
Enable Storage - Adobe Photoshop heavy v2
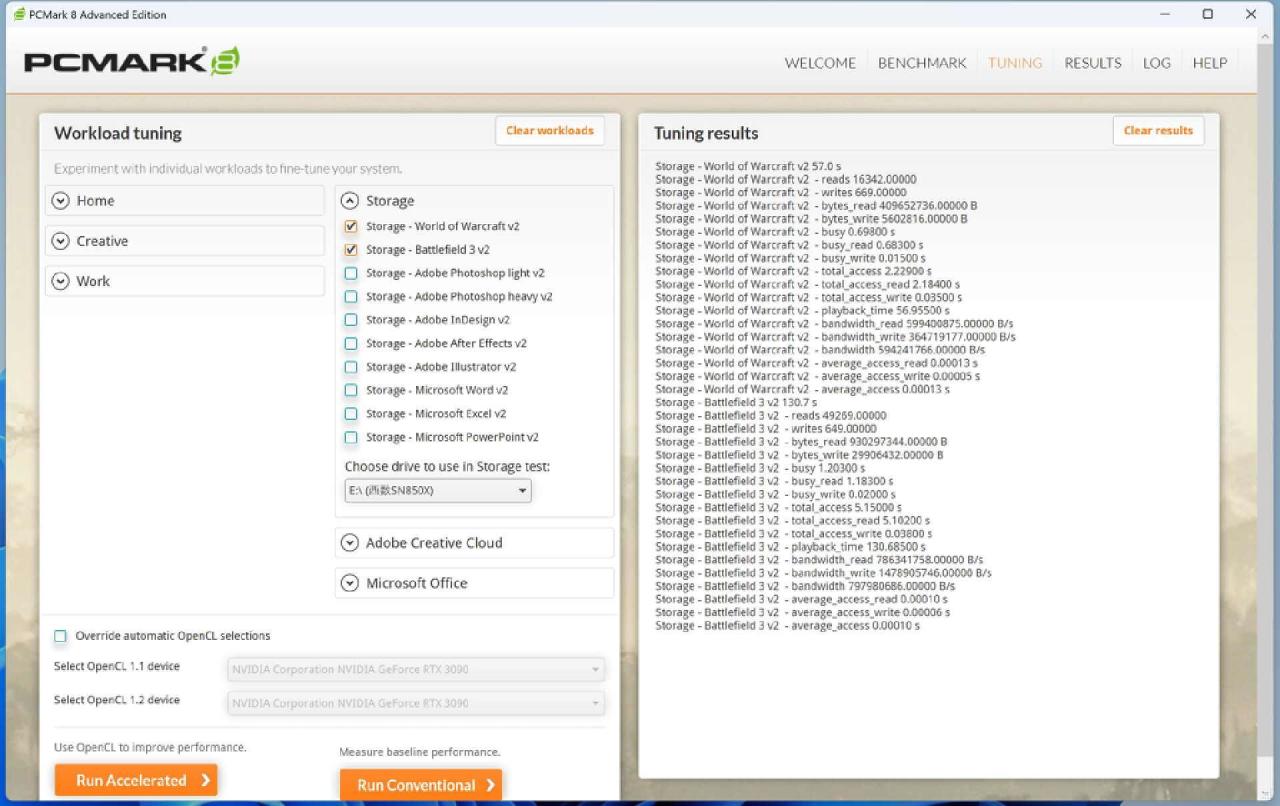351,297
